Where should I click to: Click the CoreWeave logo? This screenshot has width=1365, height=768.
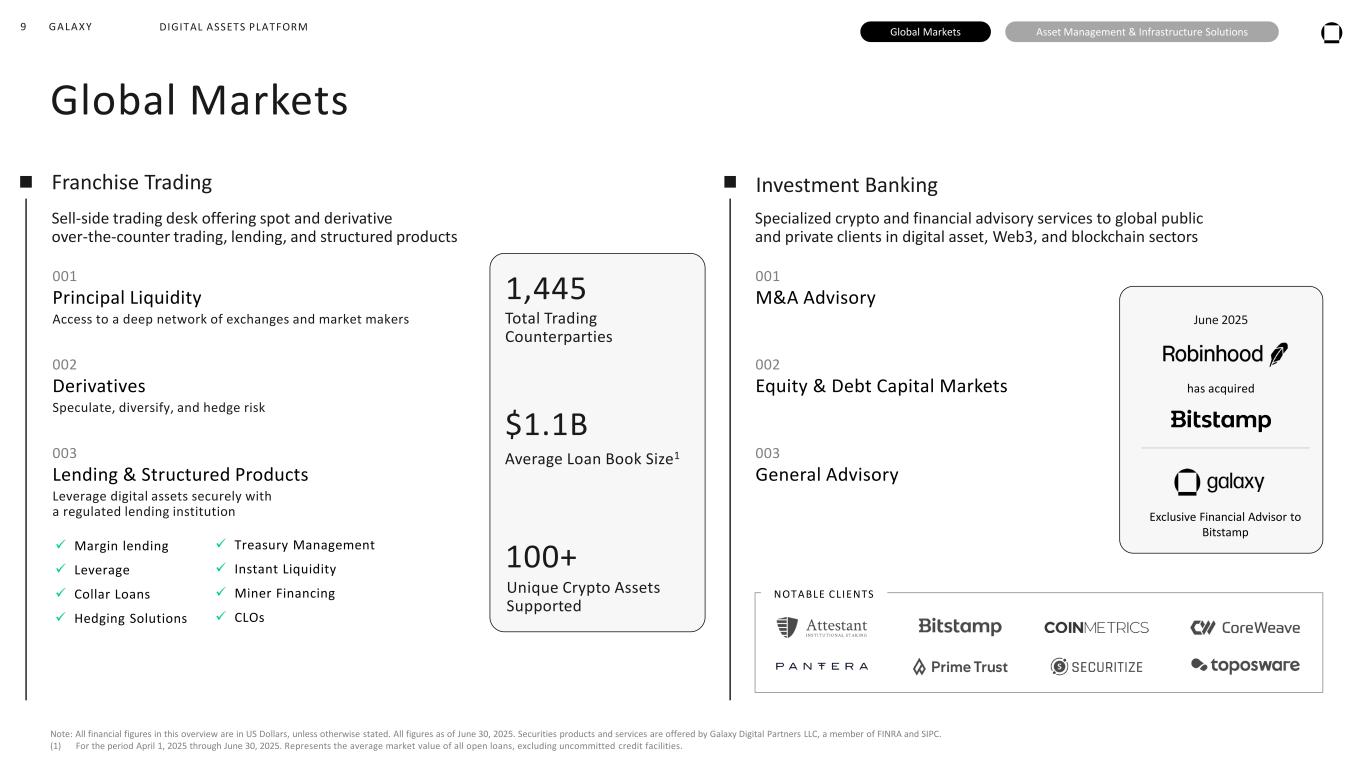click(x=1244, y=628)
